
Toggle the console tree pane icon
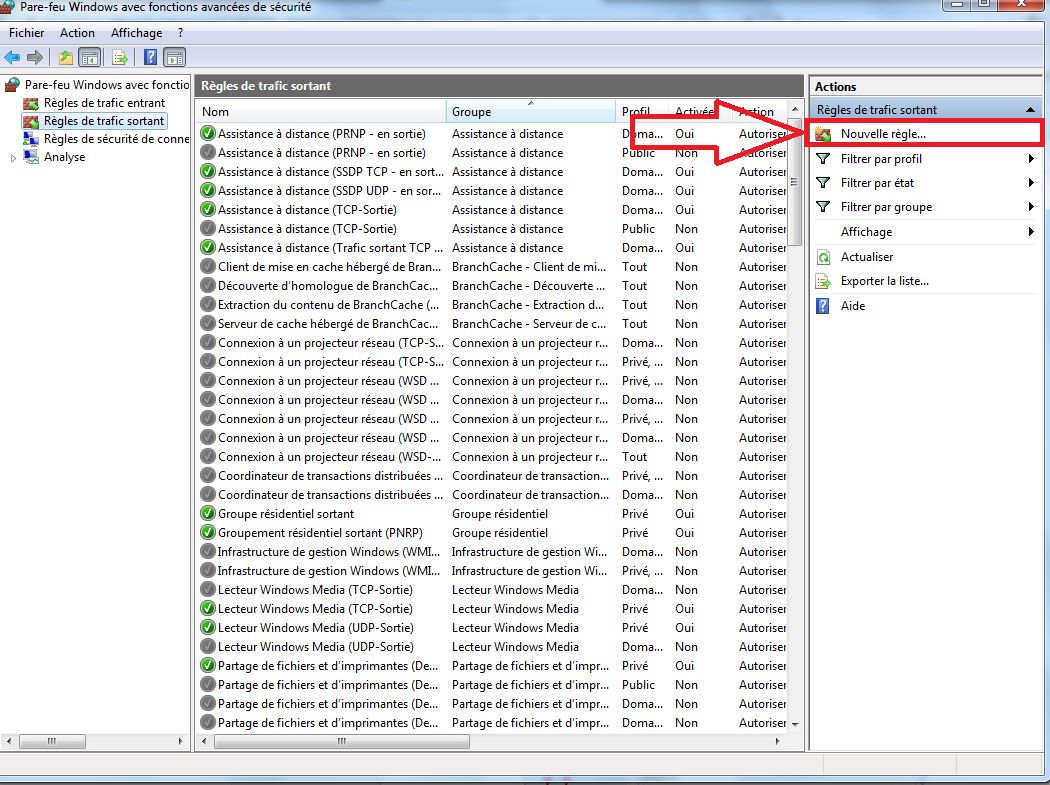click(x=89, y=58)
